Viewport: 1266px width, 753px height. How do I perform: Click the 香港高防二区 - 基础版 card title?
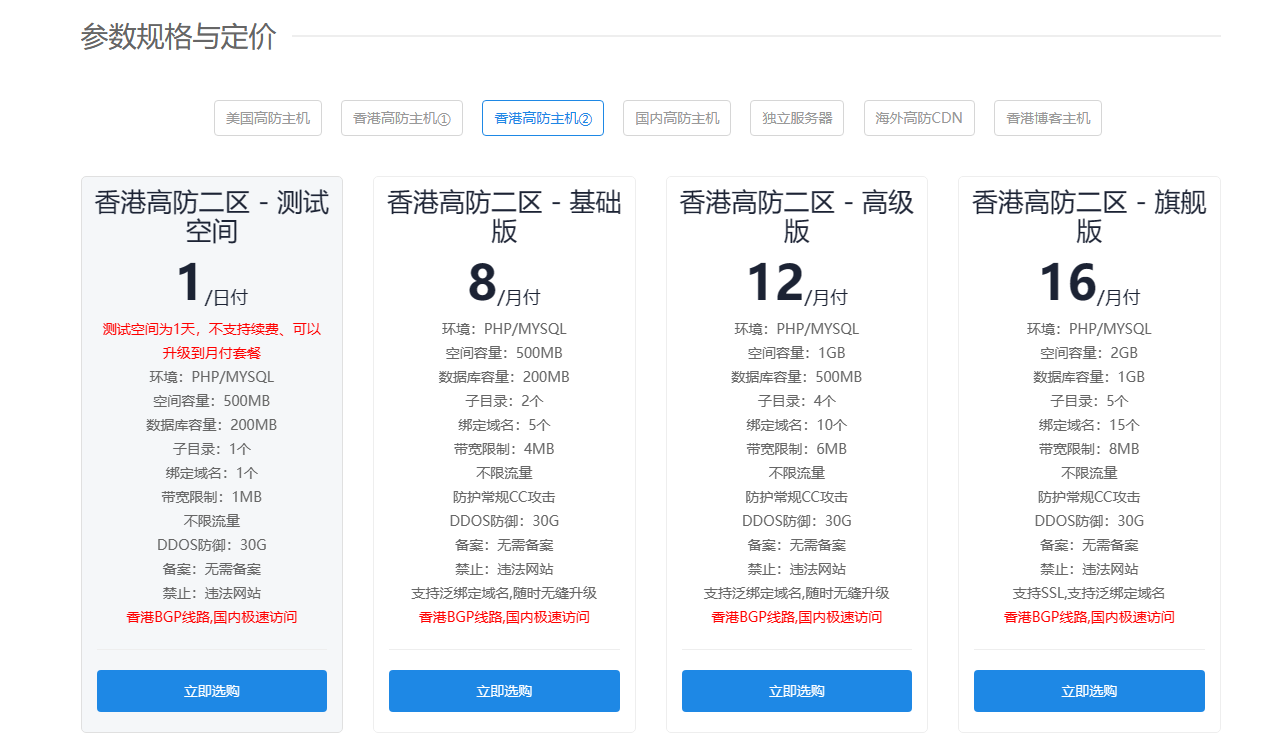[504, 217]
